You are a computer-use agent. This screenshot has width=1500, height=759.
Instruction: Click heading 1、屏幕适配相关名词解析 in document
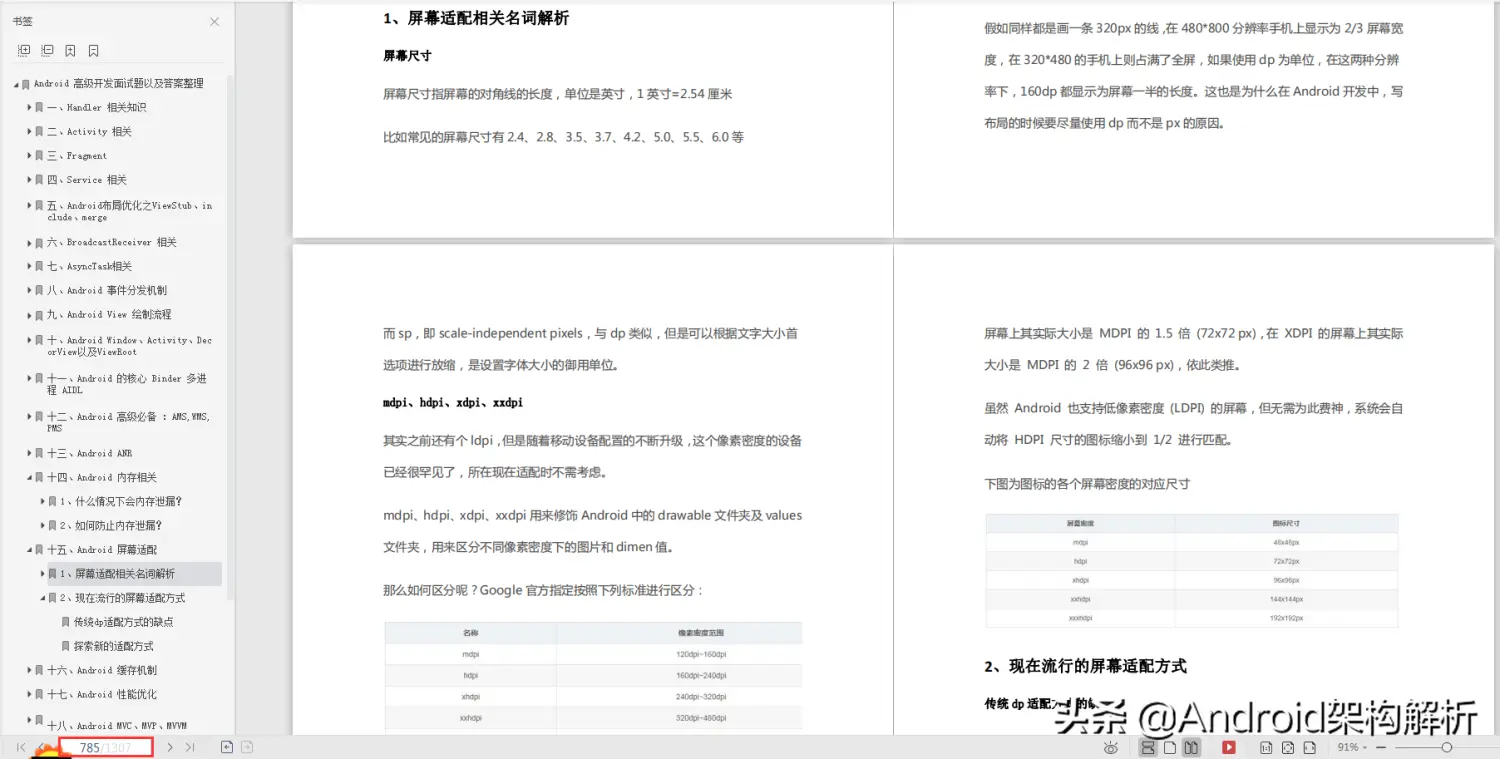[476, 17]
